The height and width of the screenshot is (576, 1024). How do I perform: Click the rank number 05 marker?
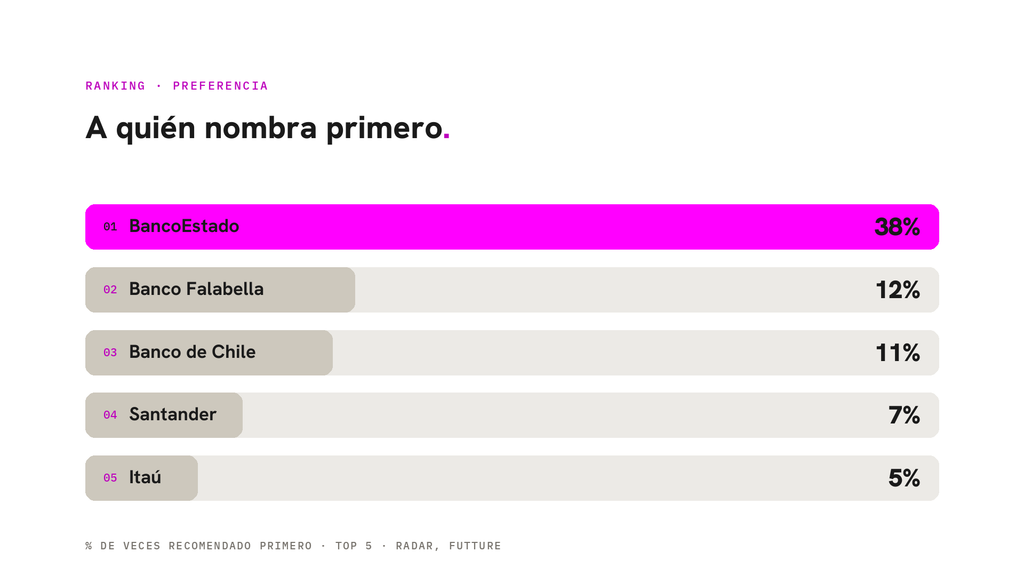click(x=110, y=477)
